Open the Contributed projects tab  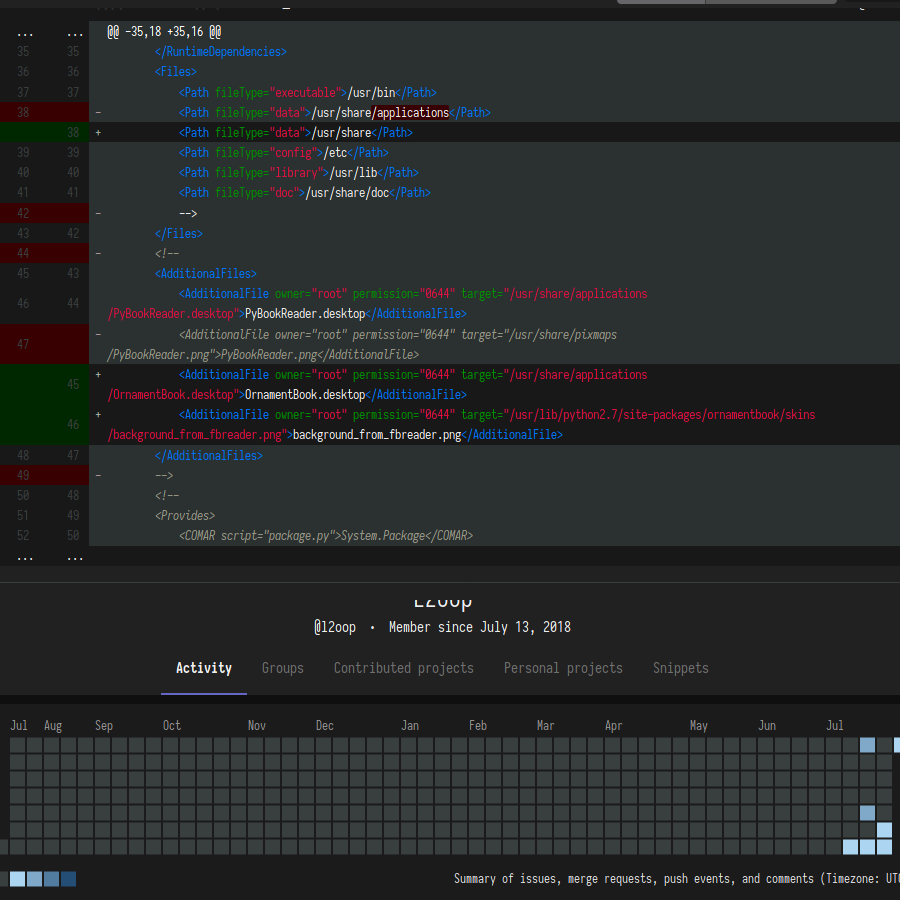(404, 668)
